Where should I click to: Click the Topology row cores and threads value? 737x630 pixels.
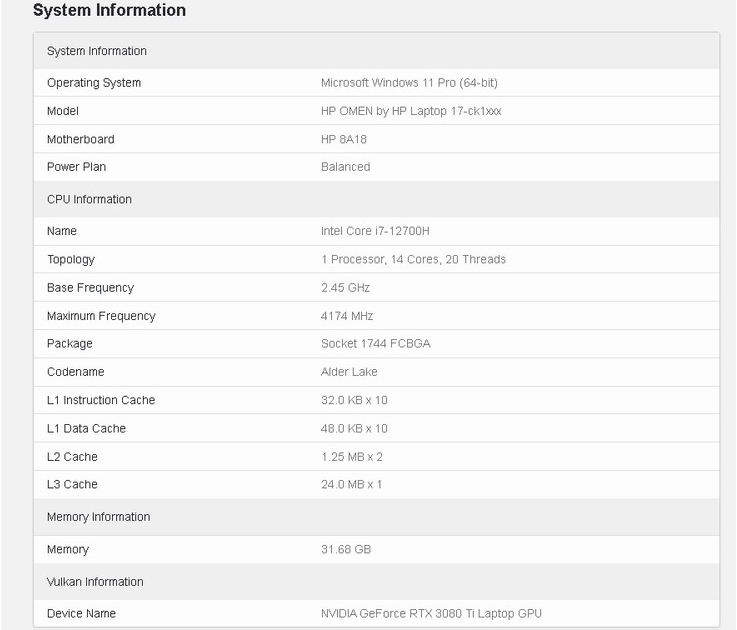click(413, 259)
